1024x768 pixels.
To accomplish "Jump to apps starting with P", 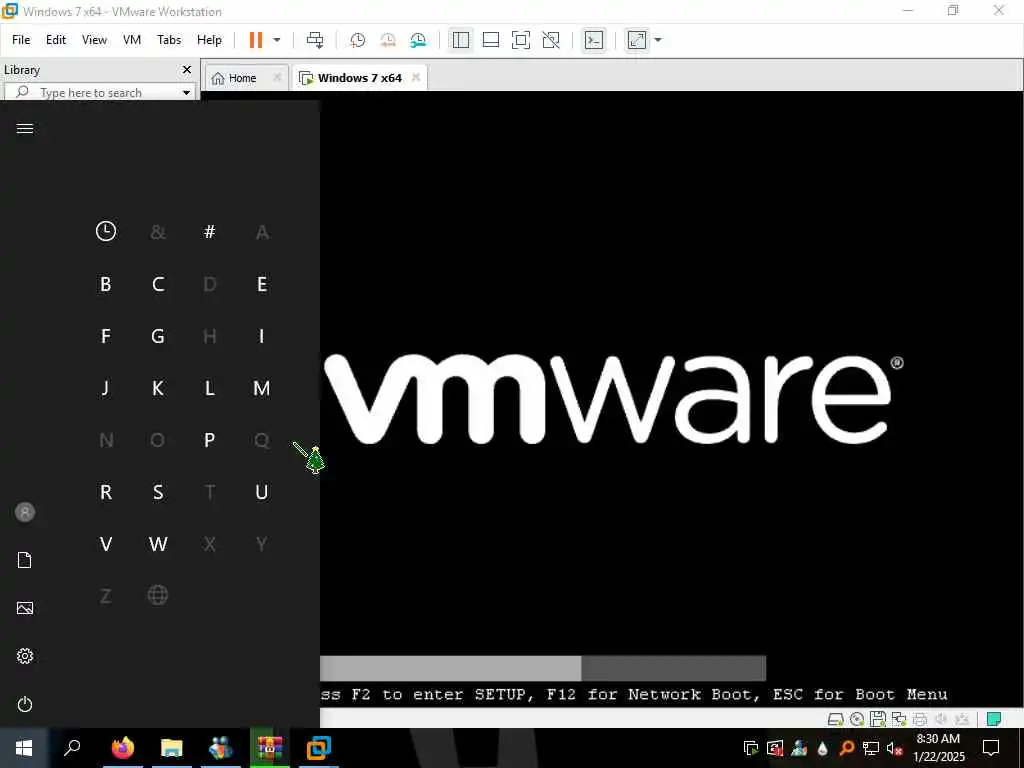I will pos(210,440).
